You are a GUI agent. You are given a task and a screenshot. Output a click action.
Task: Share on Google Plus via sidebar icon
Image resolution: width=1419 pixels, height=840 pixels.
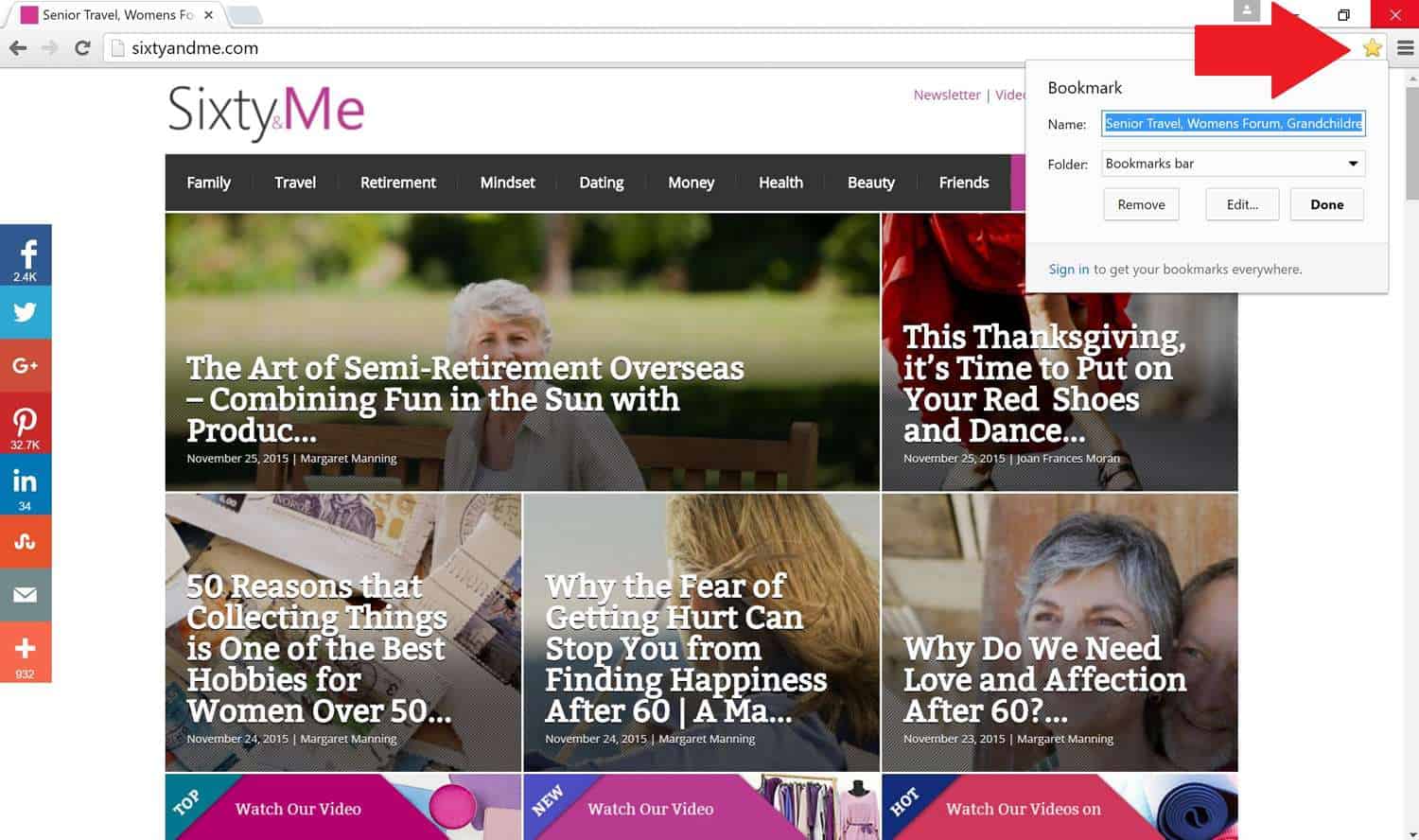point(26,365)
